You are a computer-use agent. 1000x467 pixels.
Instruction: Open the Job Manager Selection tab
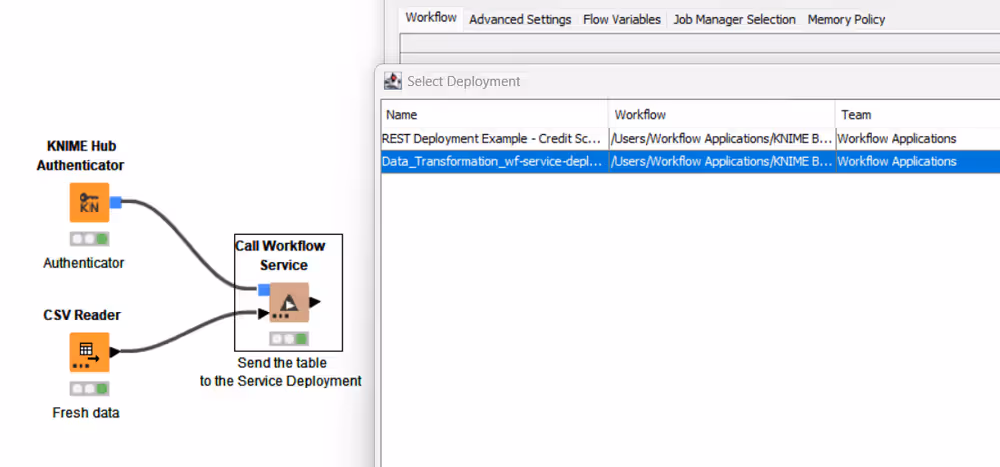coord(734,19)
